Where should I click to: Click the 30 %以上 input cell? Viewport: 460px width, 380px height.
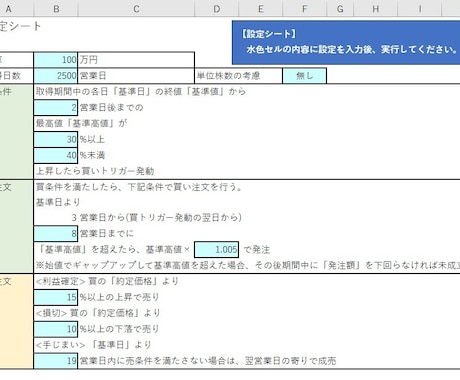point(56,139)
